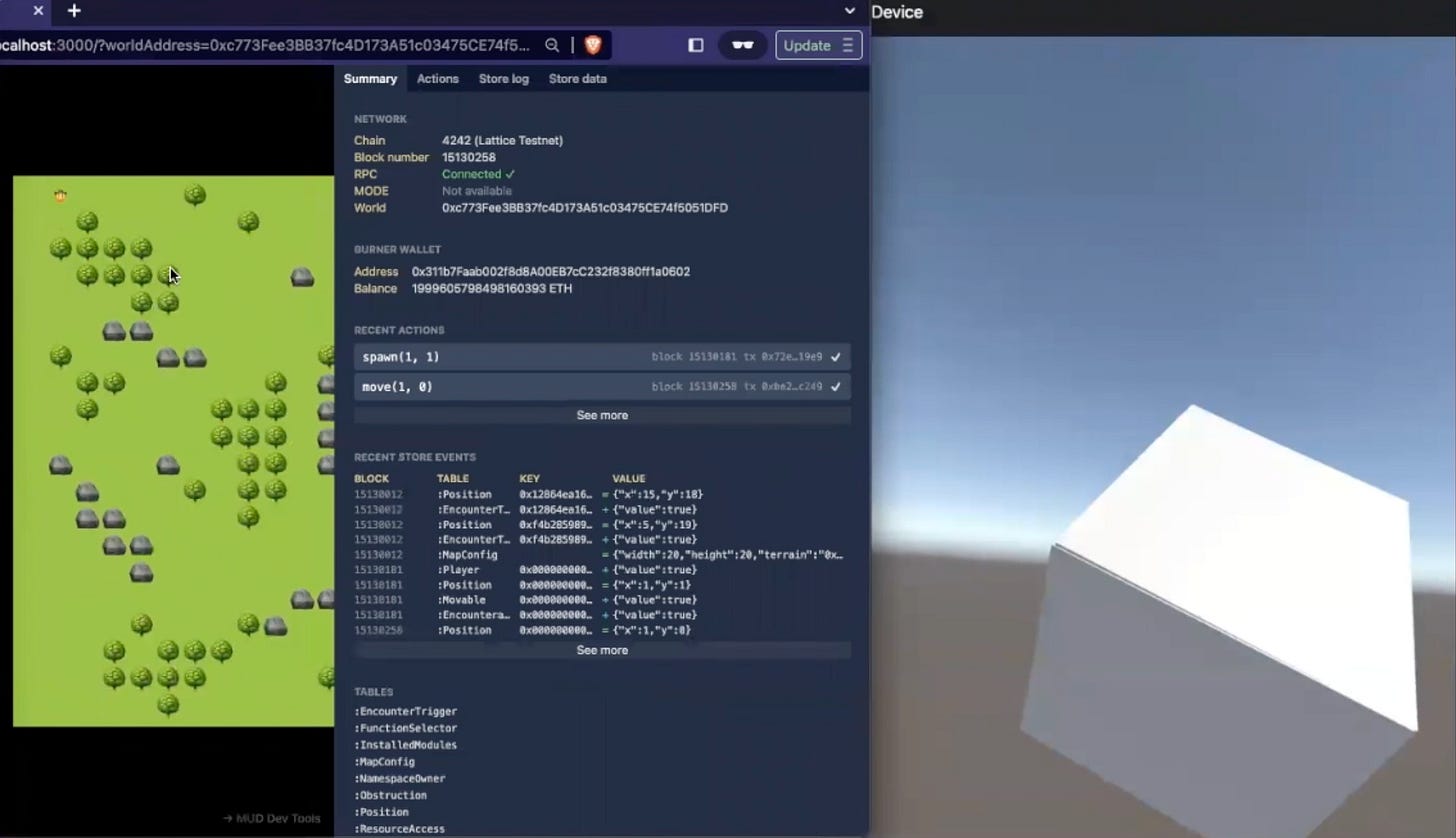Open the Store data tab
This screenshot has height=838, width=1456.
point(577,78)
